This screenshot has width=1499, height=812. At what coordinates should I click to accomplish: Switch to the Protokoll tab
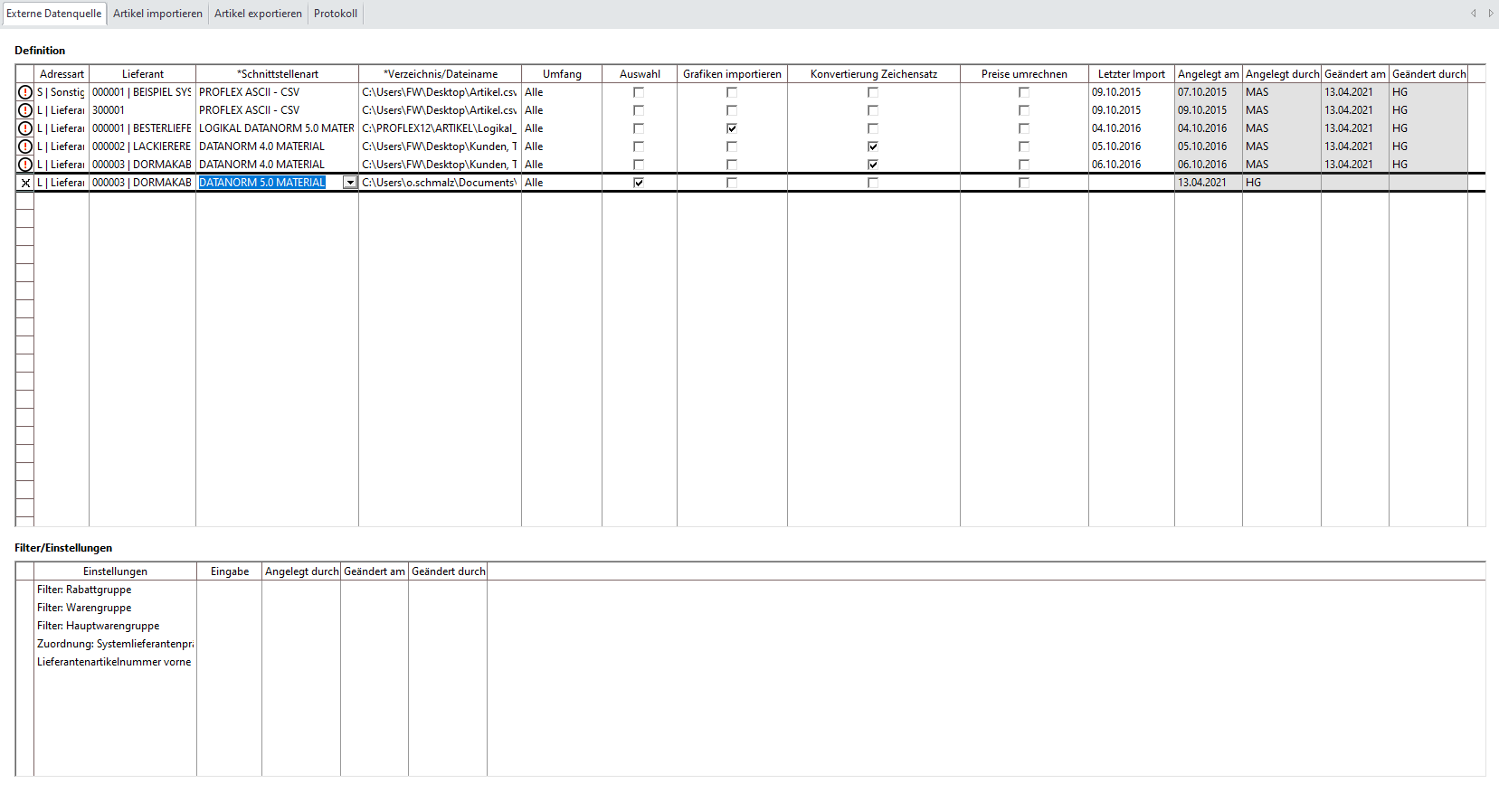(x=336, y=14)
